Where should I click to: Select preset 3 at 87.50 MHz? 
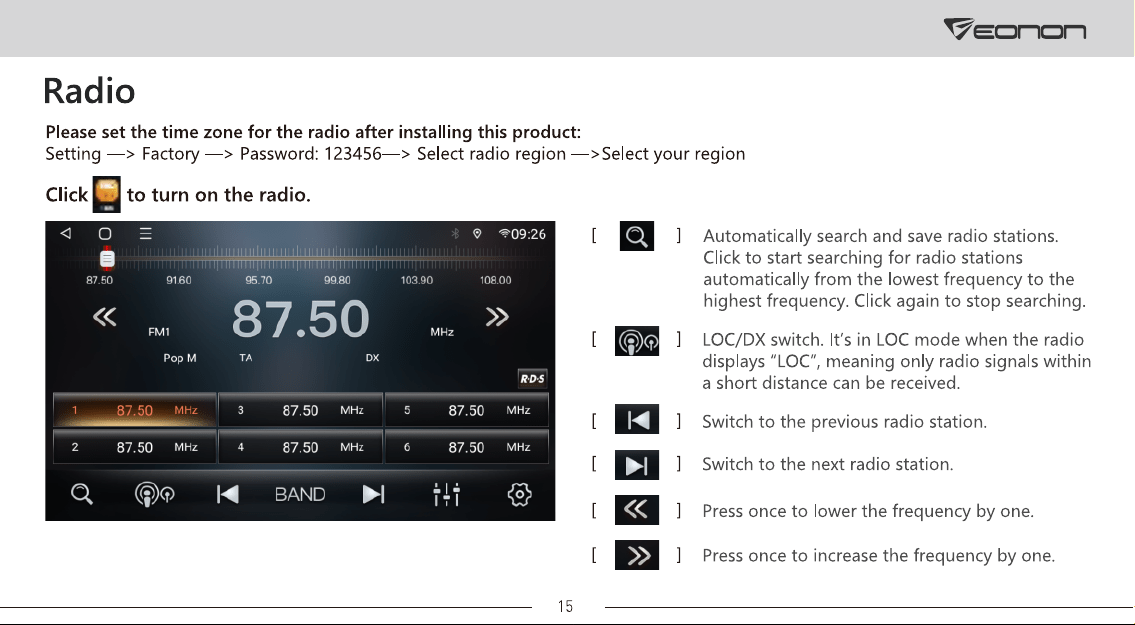click(300, 410)
